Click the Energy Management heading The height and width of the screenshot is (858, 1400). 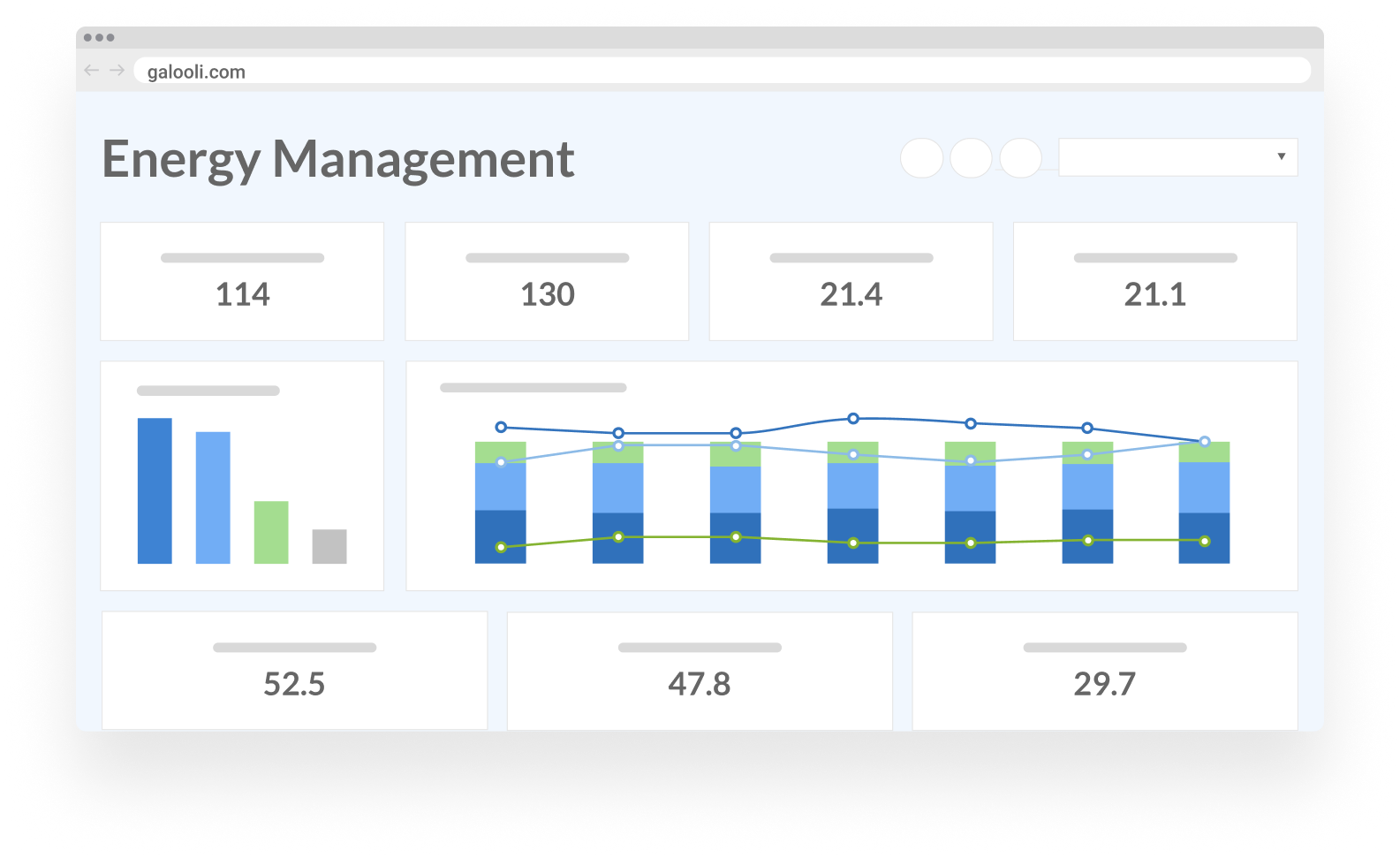(x=338, y=159)
